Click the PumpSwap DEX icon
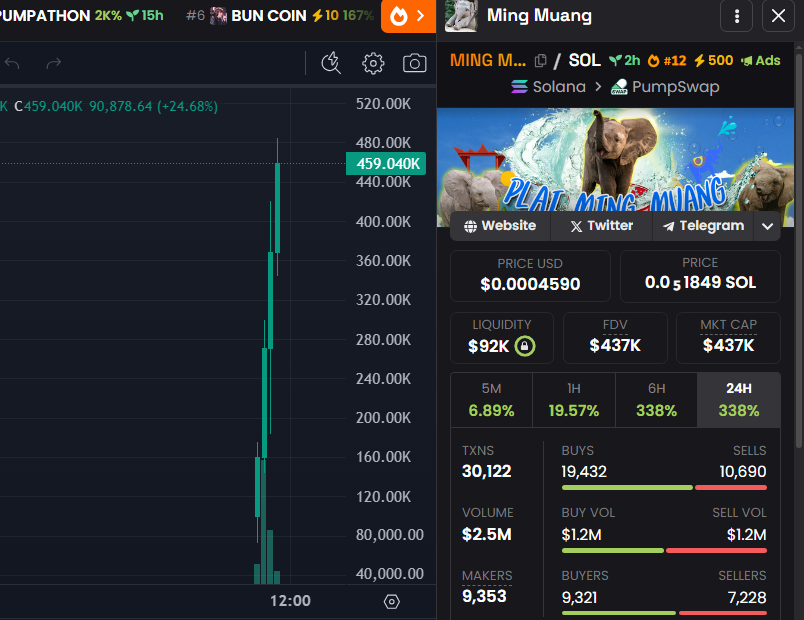Viewport: 804px width, 620px height. [619, 87]
